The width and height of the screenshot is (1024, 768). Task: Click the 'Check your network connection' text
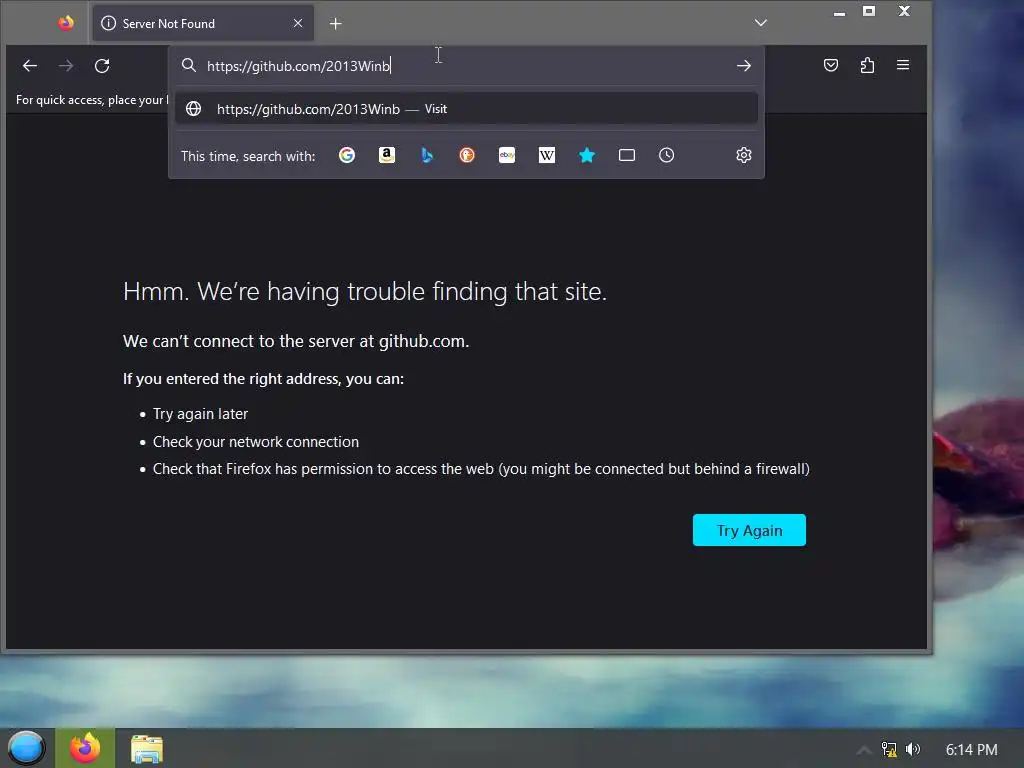(x=255, y=441)
